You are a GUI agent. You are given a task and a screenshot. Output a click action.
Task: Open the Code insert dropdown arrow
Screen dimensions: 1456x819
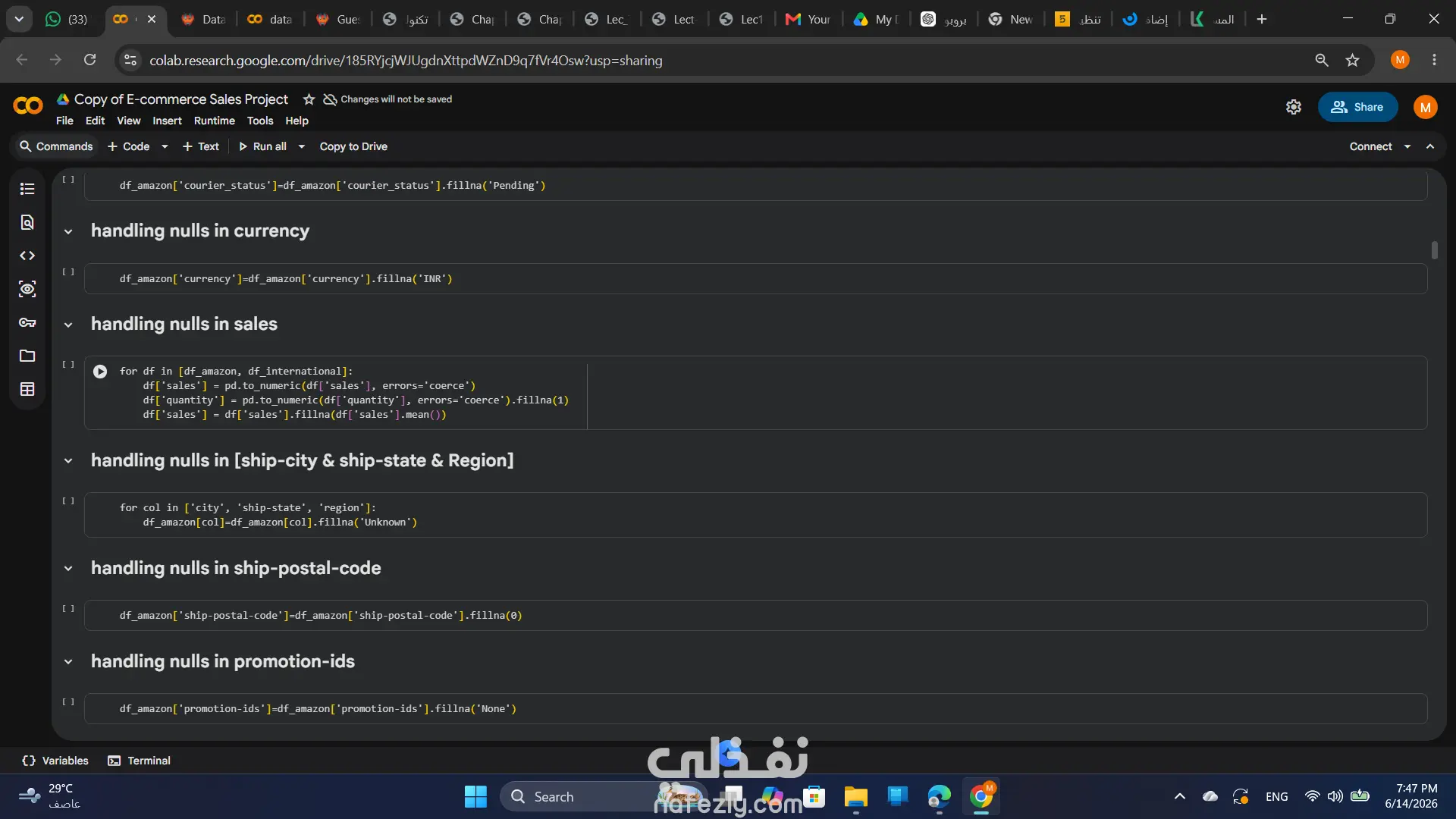165,146
